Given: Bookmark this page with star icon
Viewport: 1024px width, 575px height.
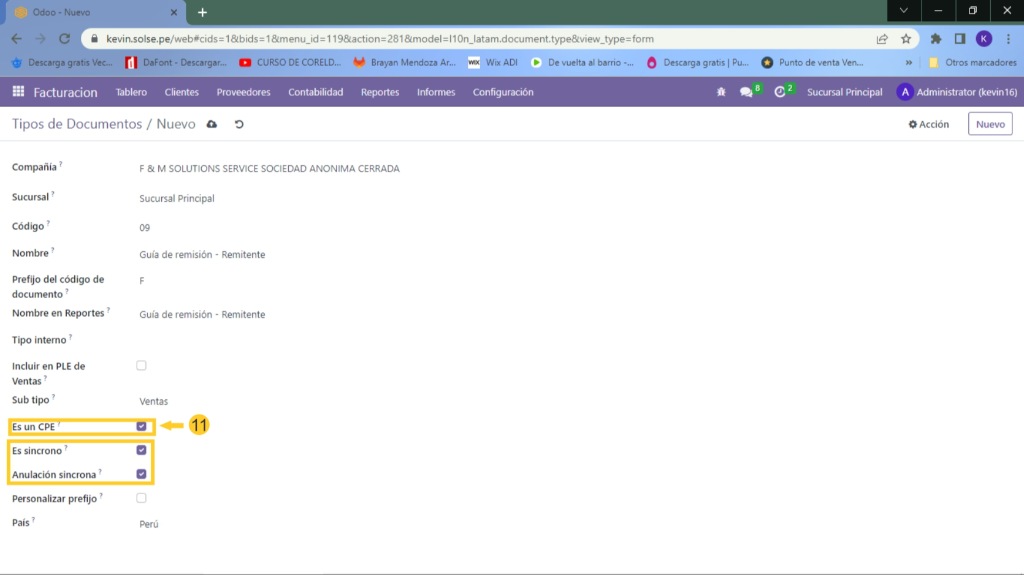Looking at the screenshot, I should pyautogui.click(x=906, y=39).
